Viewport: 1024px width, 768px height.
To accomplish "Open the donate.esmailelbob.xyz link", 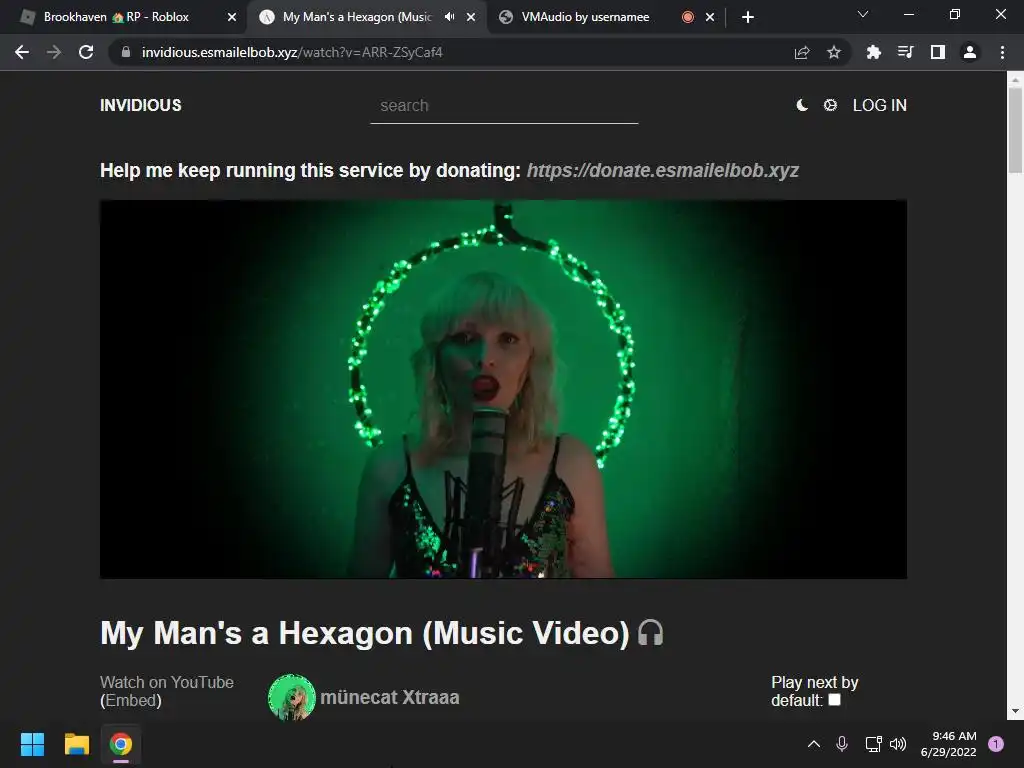I will pos(663,170).
